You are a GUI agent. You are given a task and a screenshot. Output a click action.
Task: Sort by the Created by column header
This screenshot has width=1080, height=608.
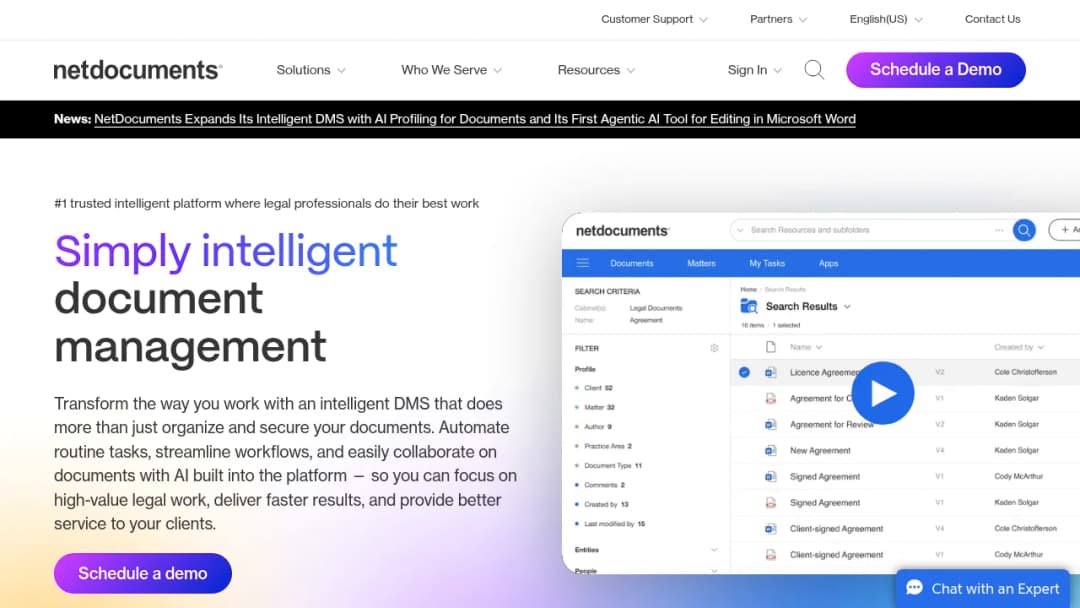click(x=1019, y=347)
